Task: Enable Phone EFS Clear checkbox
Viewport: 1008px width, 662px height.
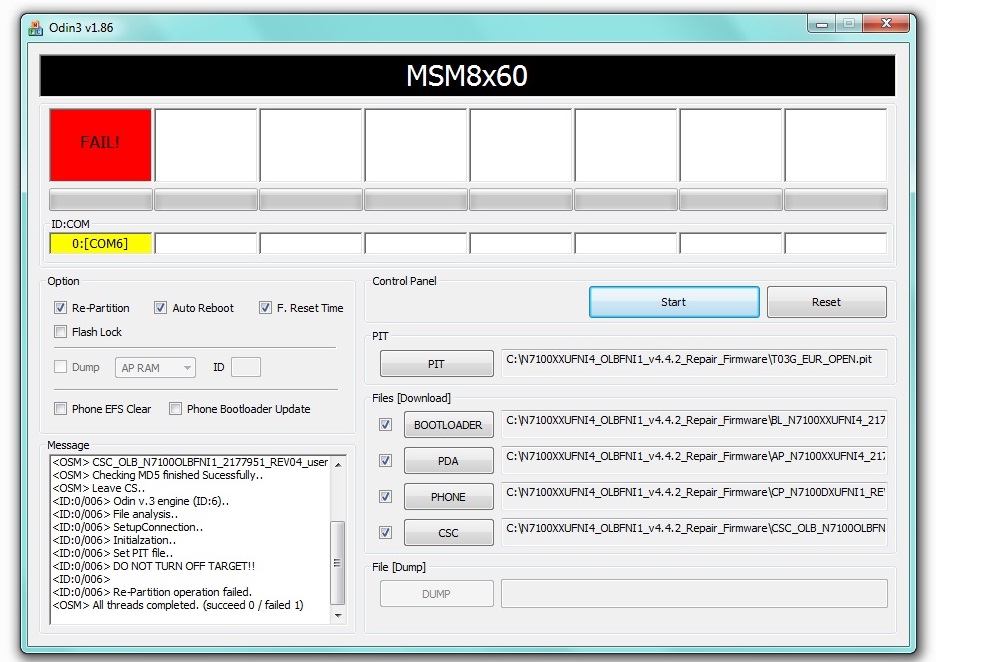Action: 60,409
